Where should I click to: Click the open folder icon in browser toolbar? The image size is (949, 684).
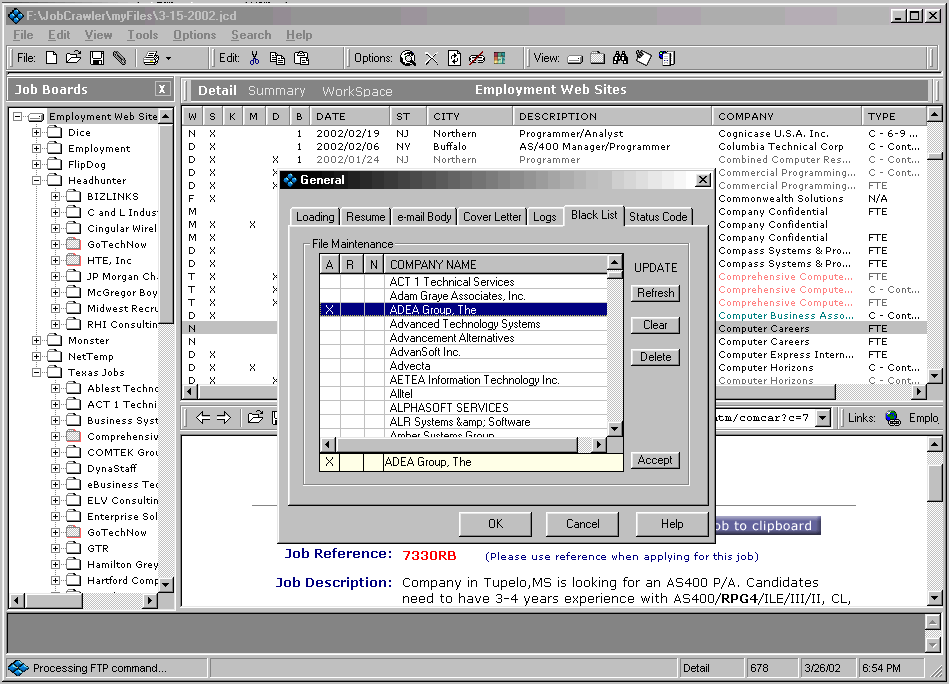pyautogui.click(x=255, y=417)
